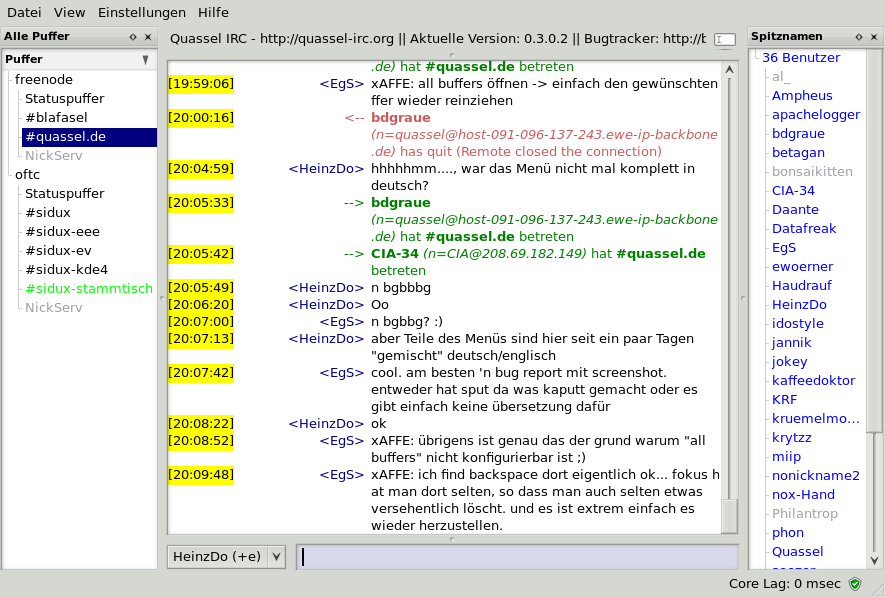
Task: Select nonickname2 in the nick list
Action: pyautogui.click(x=816, y=476)
